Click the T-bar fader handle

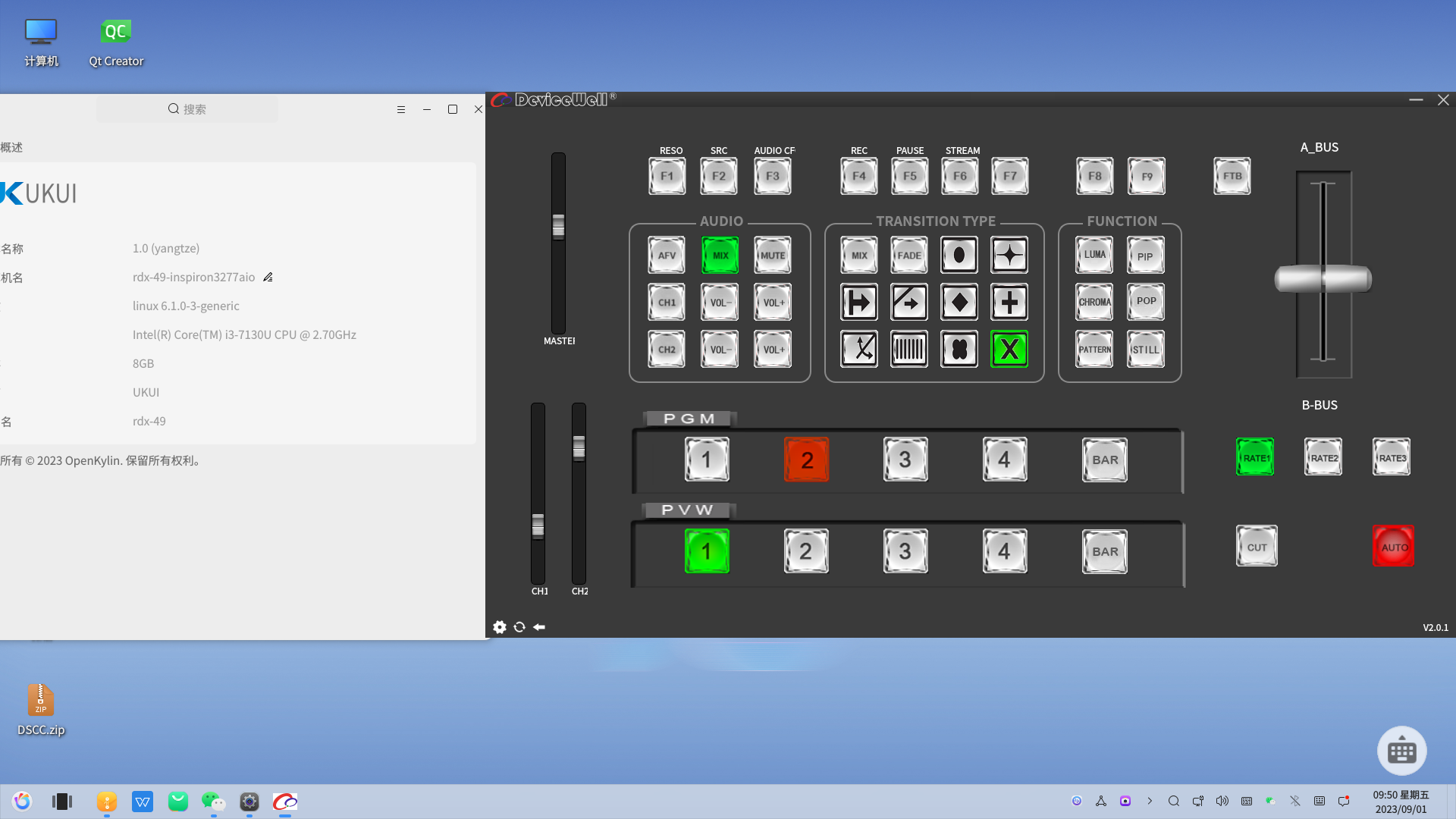(x=1323, y=279)
